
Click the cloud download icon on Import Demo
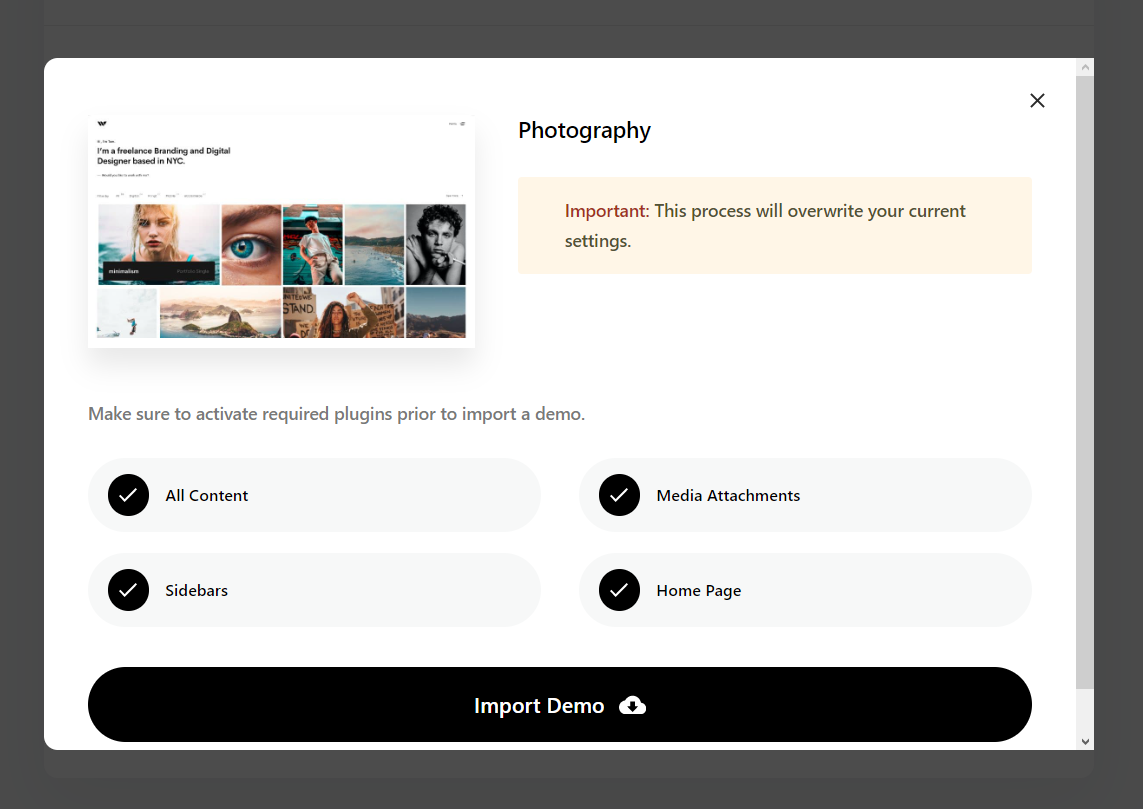632,706
